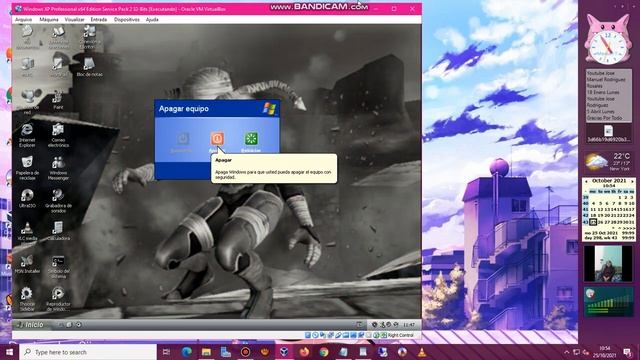Open the Archivo menu in VirtualBox

23,19
